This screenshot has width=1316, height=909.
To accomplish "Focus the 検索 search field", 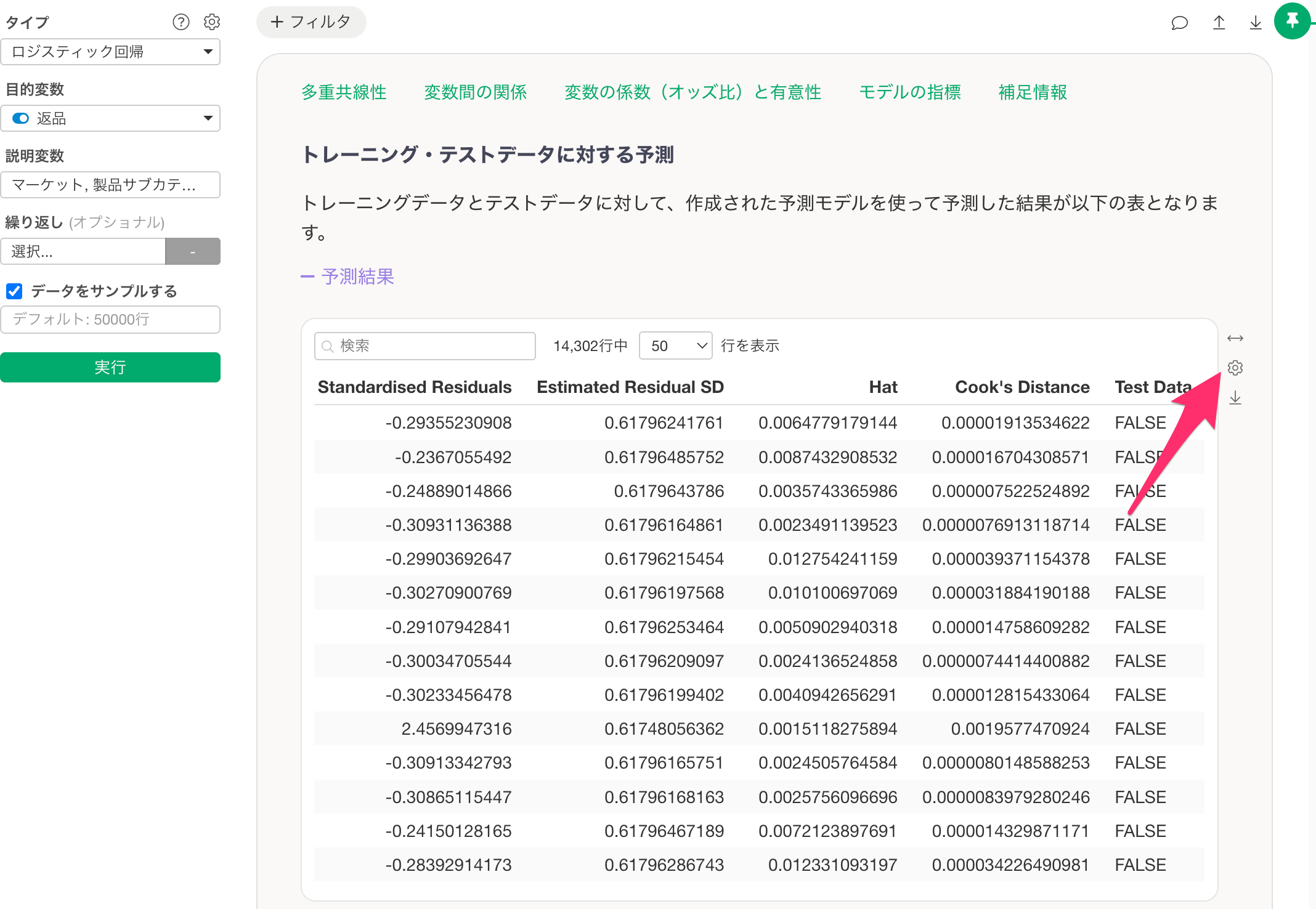I will (x=425, y=345).
